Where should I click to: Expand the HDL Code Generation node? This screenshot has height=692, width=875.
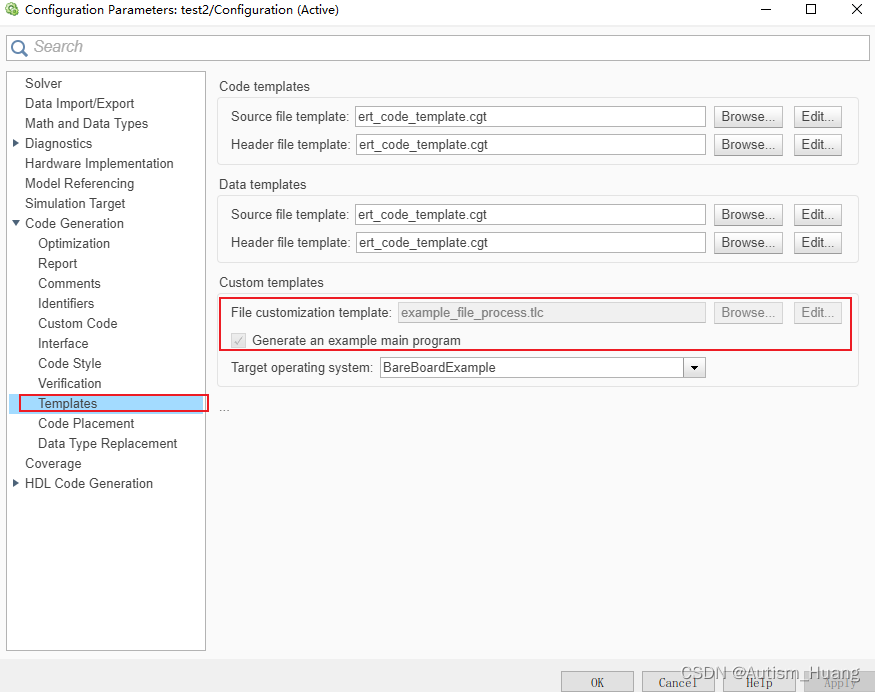16,483
